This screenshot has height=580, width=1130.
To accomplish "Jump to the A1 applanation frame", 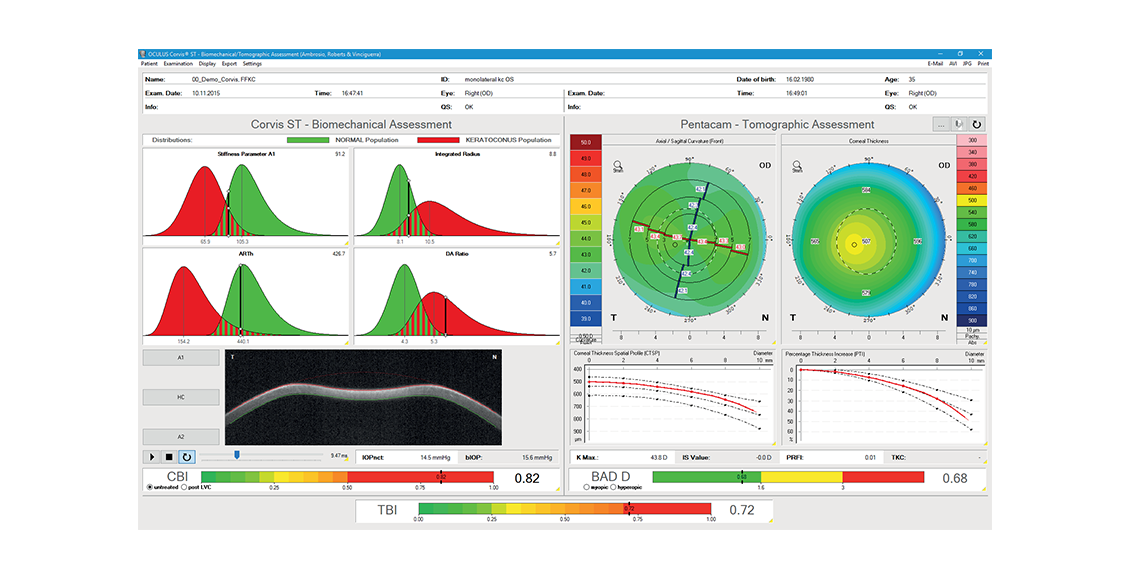I will click(181, 357).
